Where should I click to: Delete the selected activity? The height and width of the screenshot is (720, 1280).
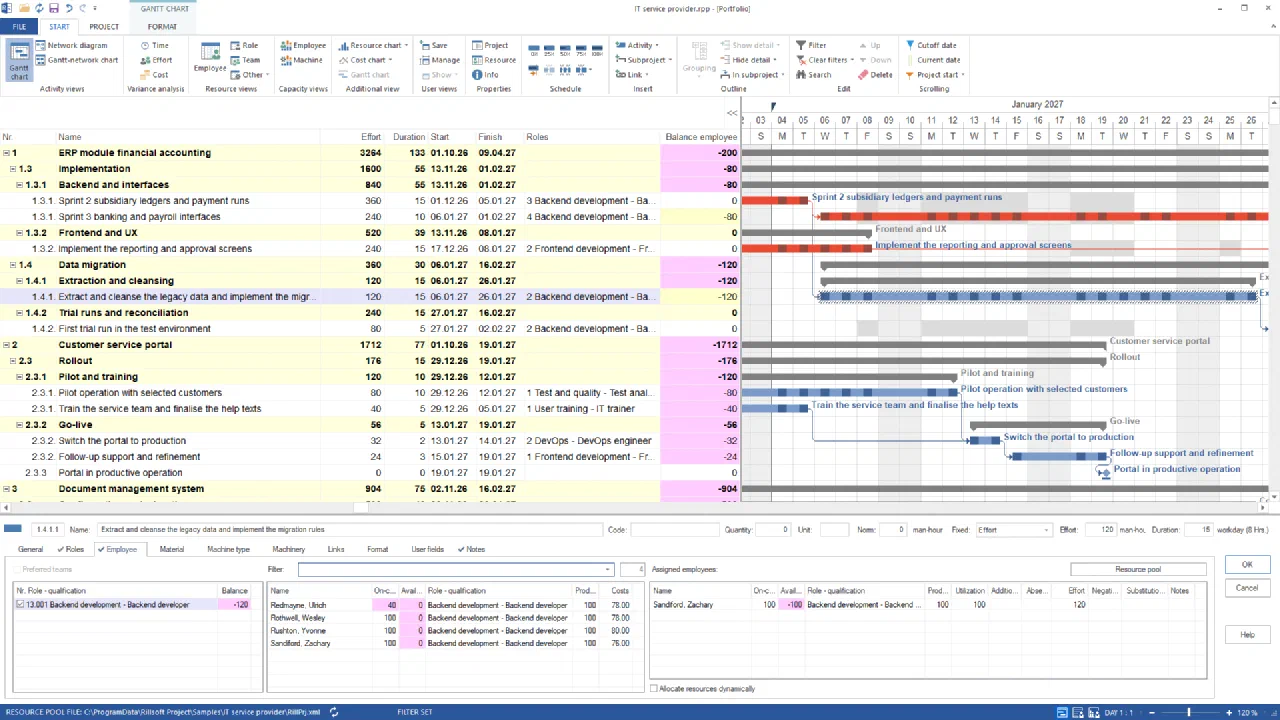point(875,75)
